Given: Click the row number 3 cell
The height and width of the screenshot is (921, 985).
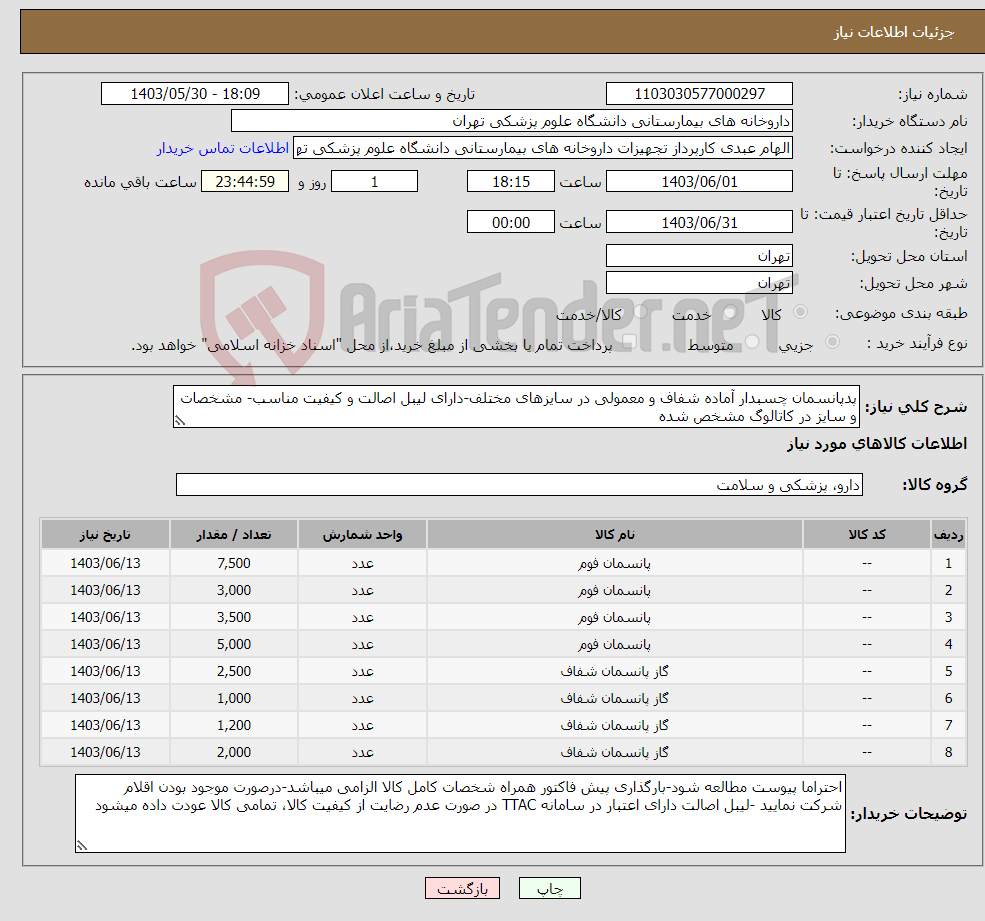Looking at the screenshot, I should tap(949, 618).
